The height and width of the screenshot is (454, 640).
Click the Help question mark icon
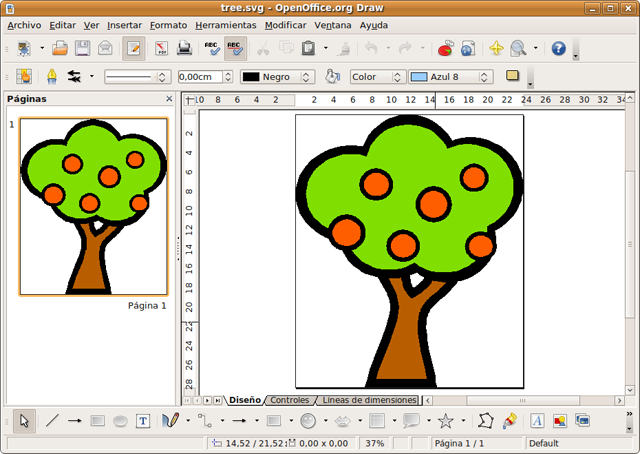tap(558, 48)
